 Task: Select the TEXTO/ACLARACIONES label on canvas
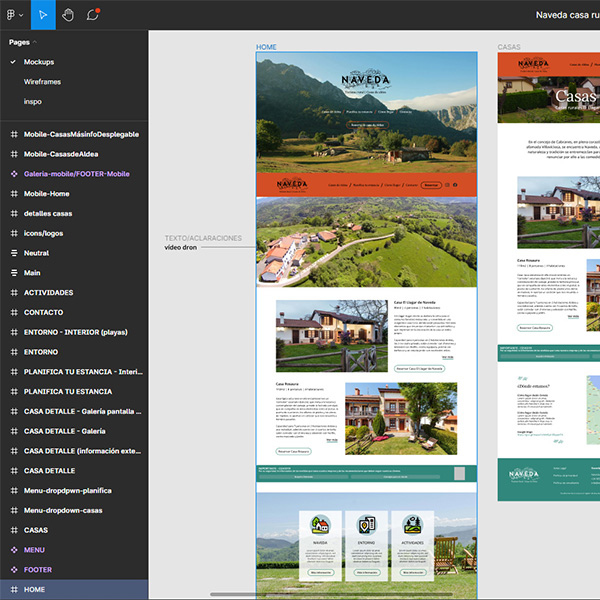(x=203, y=238)
